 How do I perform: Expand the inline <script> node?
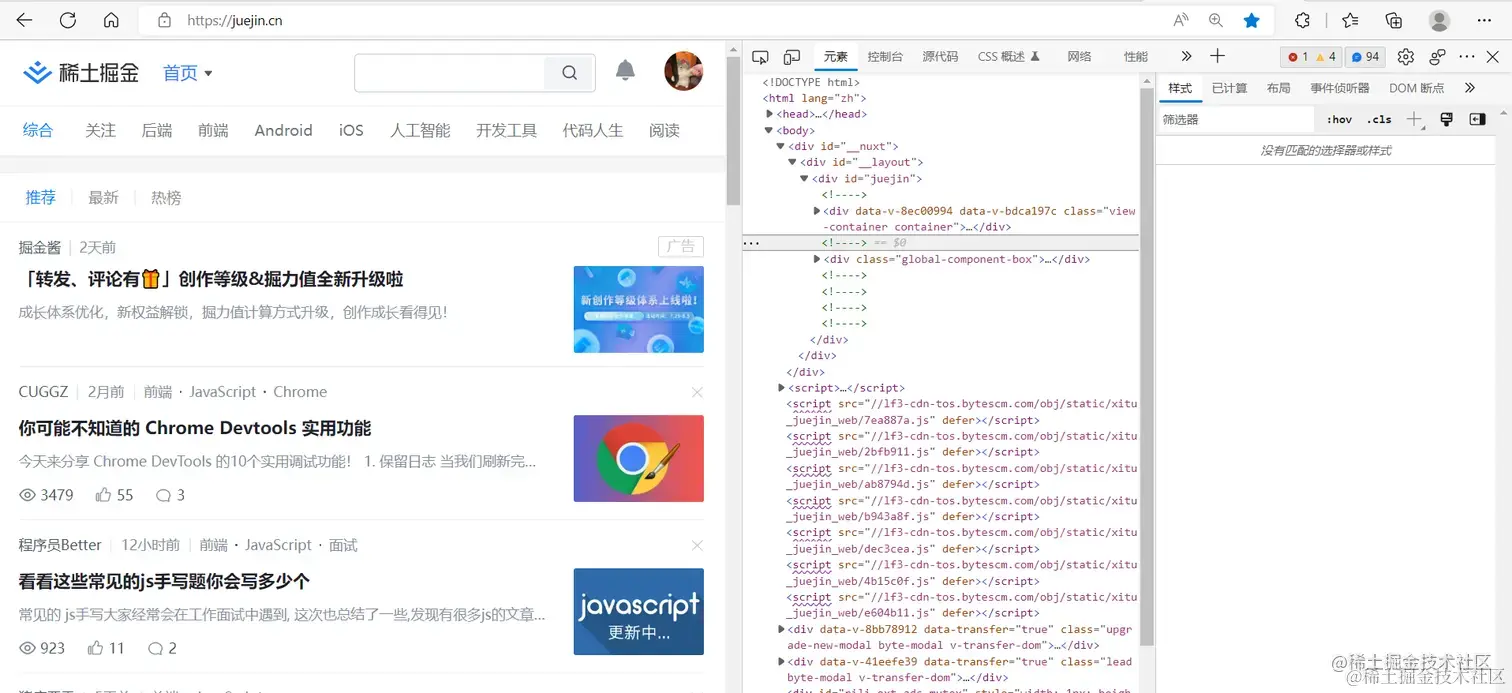(782, 387)
